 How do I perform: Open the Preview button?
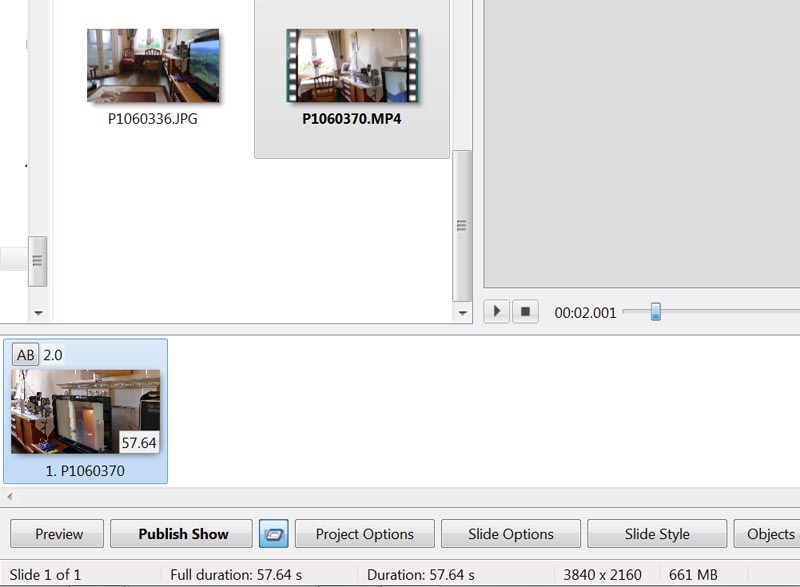(57, 534)
